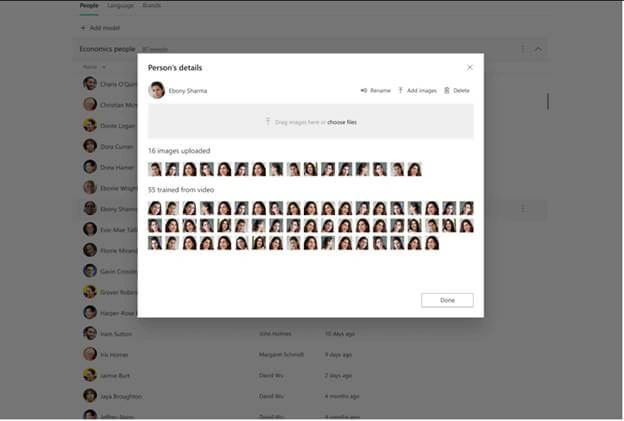The width and height of the screenshot is (624, 421).
Task: Click the plus icon beside Add model
Action: point(83,28)
